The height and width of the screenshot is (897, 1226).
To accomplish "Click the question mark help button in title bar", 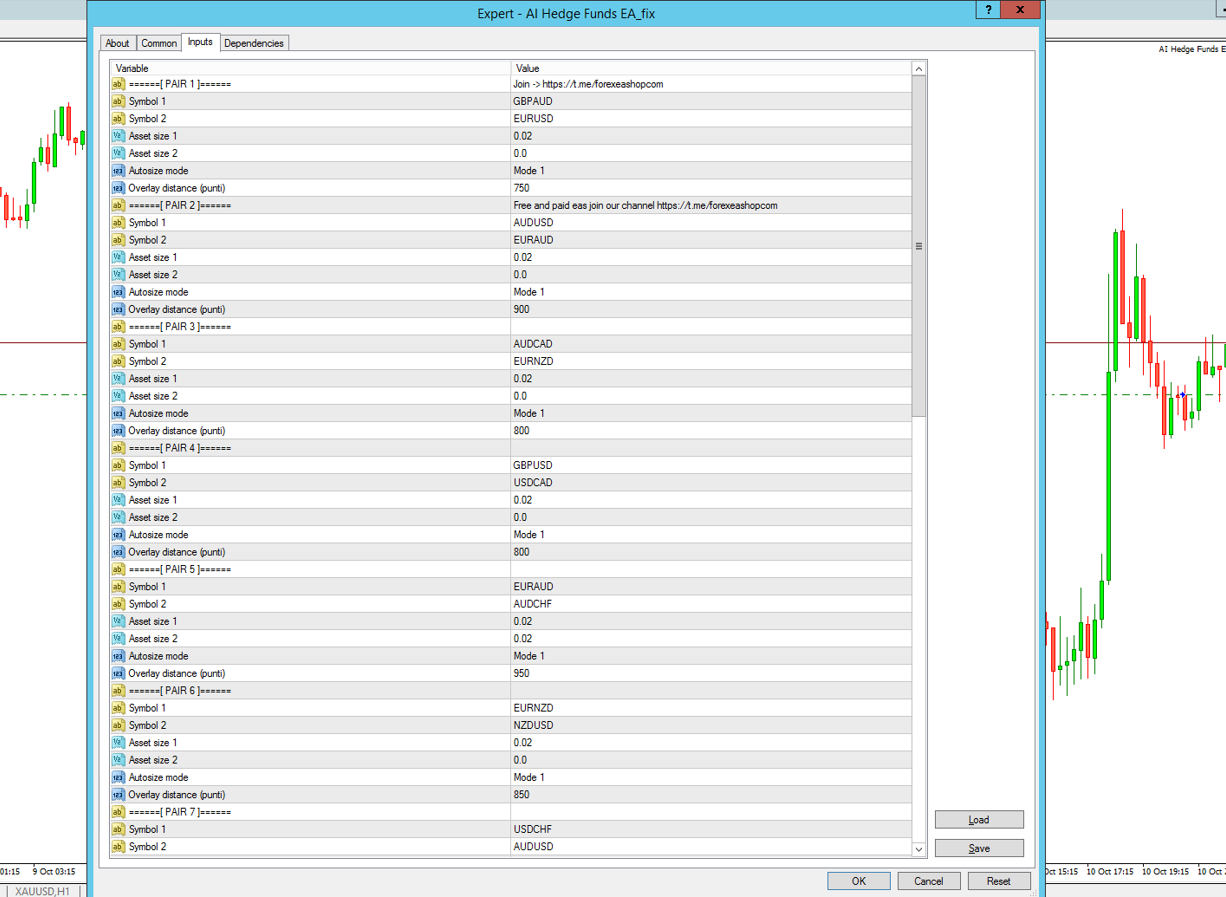I will pyautogui.click(x=988, y=10).
